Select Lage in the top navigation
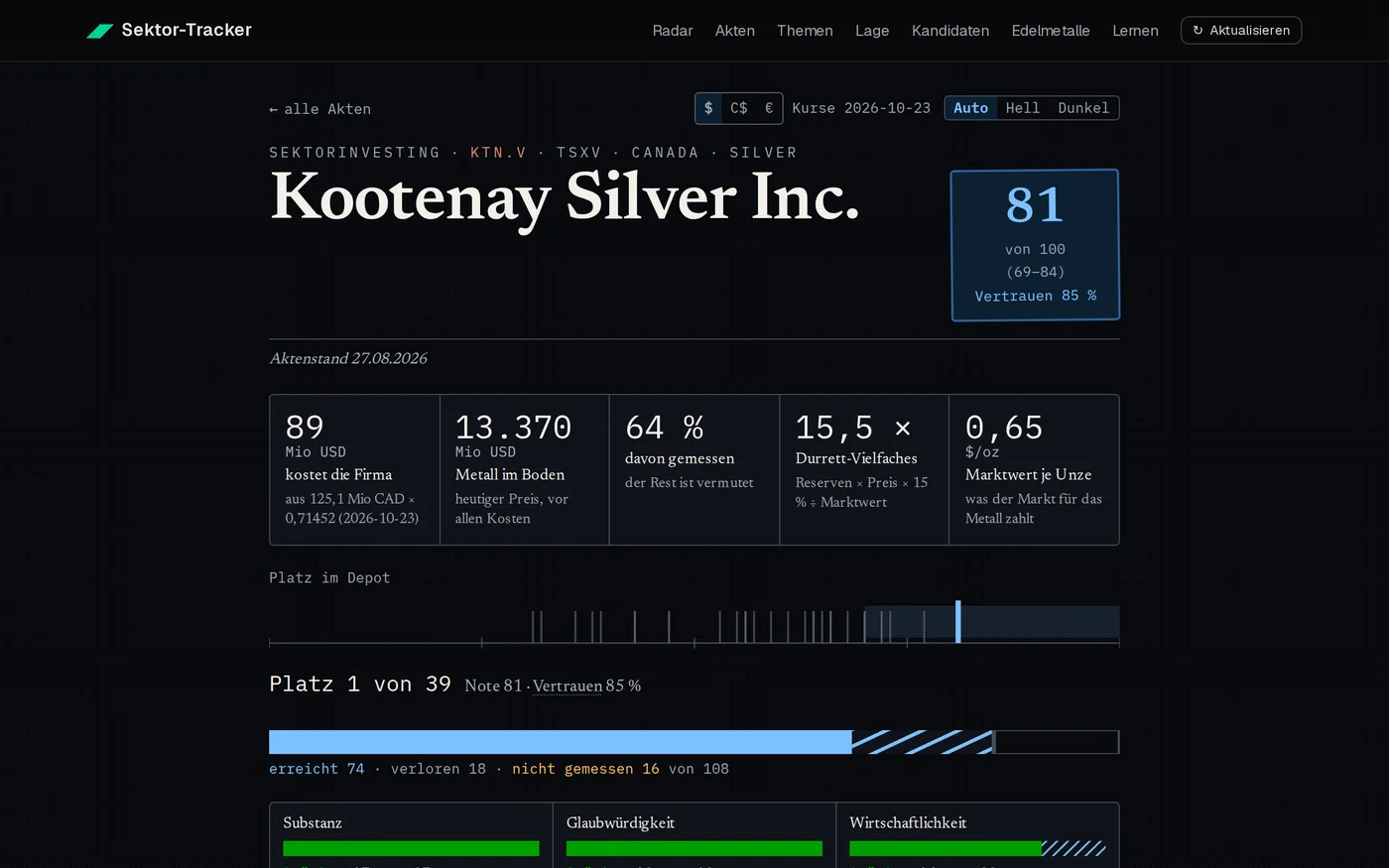The width and height of the screenshot is (1389, 868). click(872, 31)
